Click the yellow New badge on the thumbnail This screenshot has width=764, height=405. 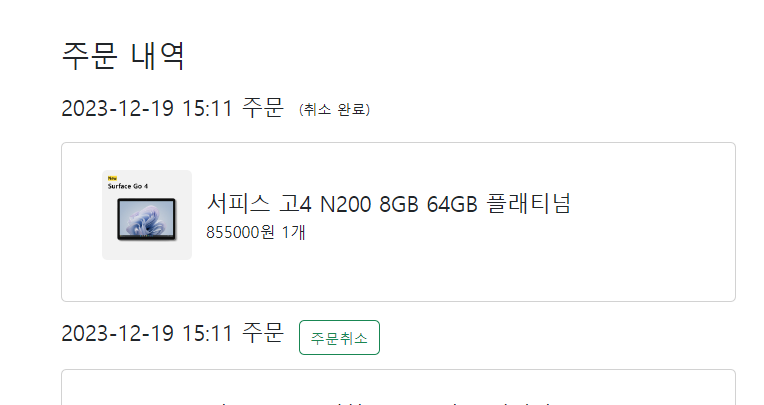point(113,178)
